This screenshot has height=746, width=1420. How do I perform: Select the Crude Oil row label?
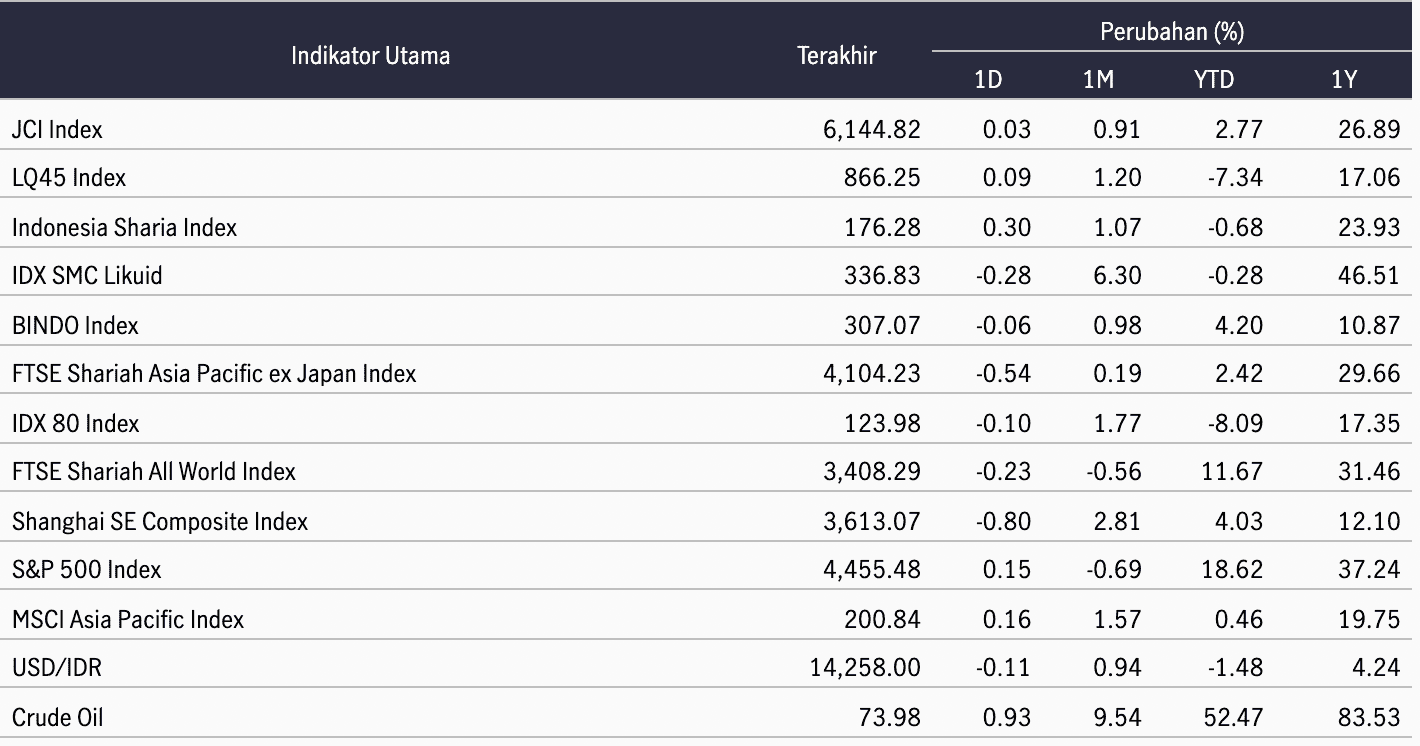point(57,717)
